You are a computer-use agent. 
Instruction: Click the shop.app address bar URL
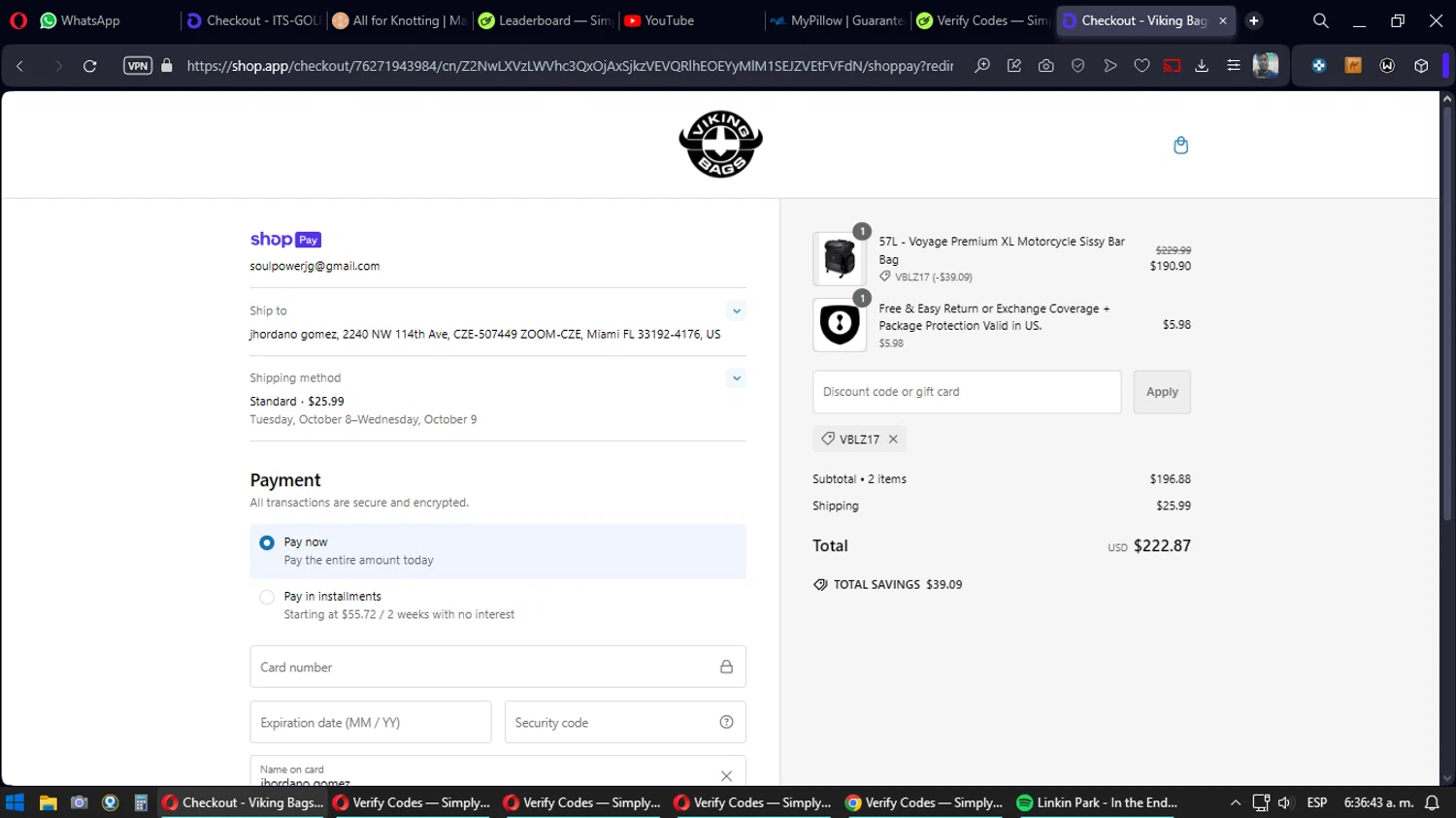[570, 66]
